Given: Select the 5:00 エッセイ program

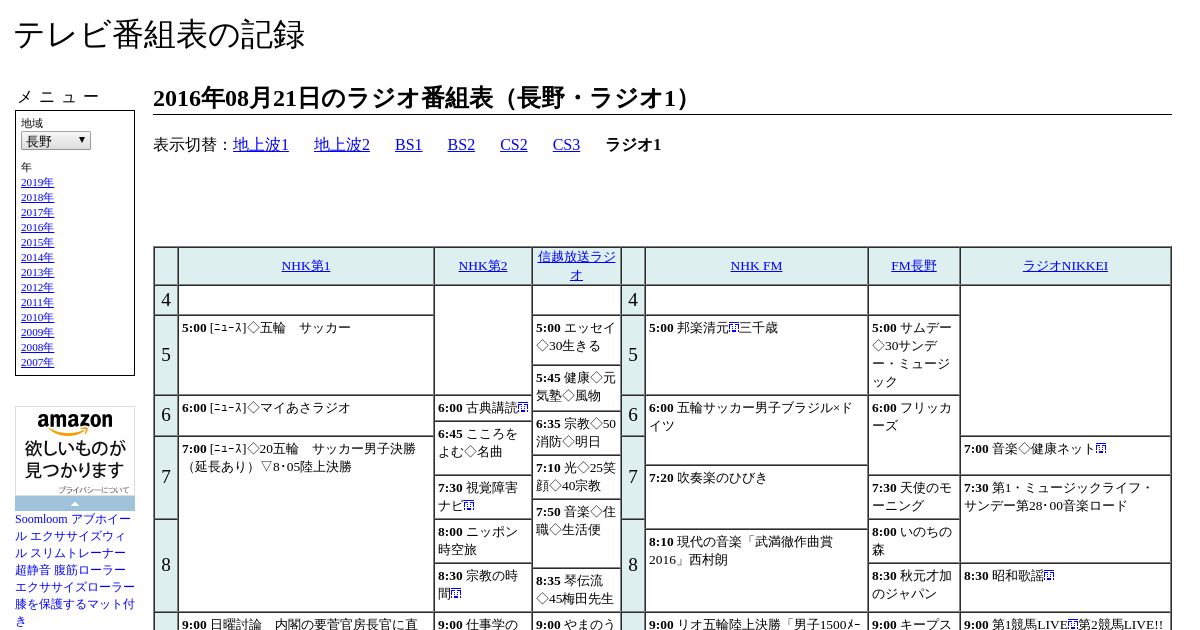Looking at the screenshot, I should pyautogui.click(x=576, y=341).
